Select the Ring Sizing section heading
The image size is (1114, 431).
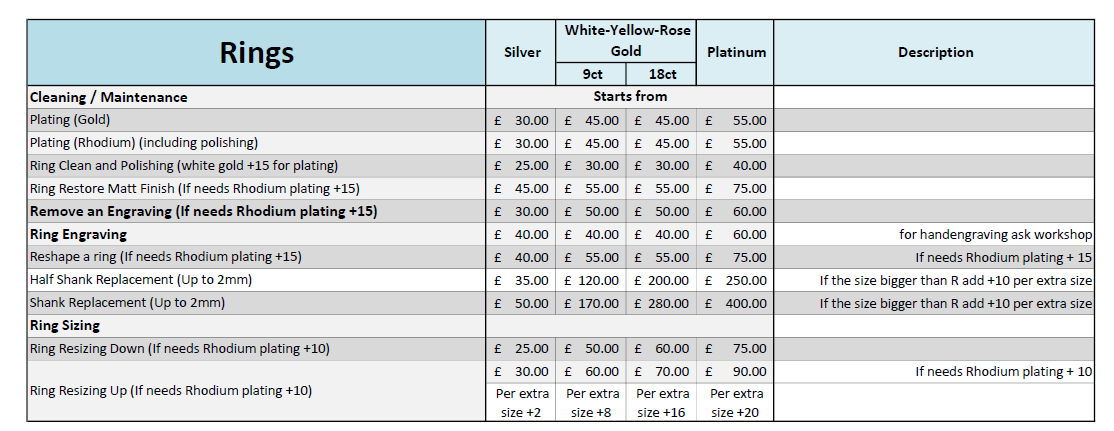tap(256, 326)
